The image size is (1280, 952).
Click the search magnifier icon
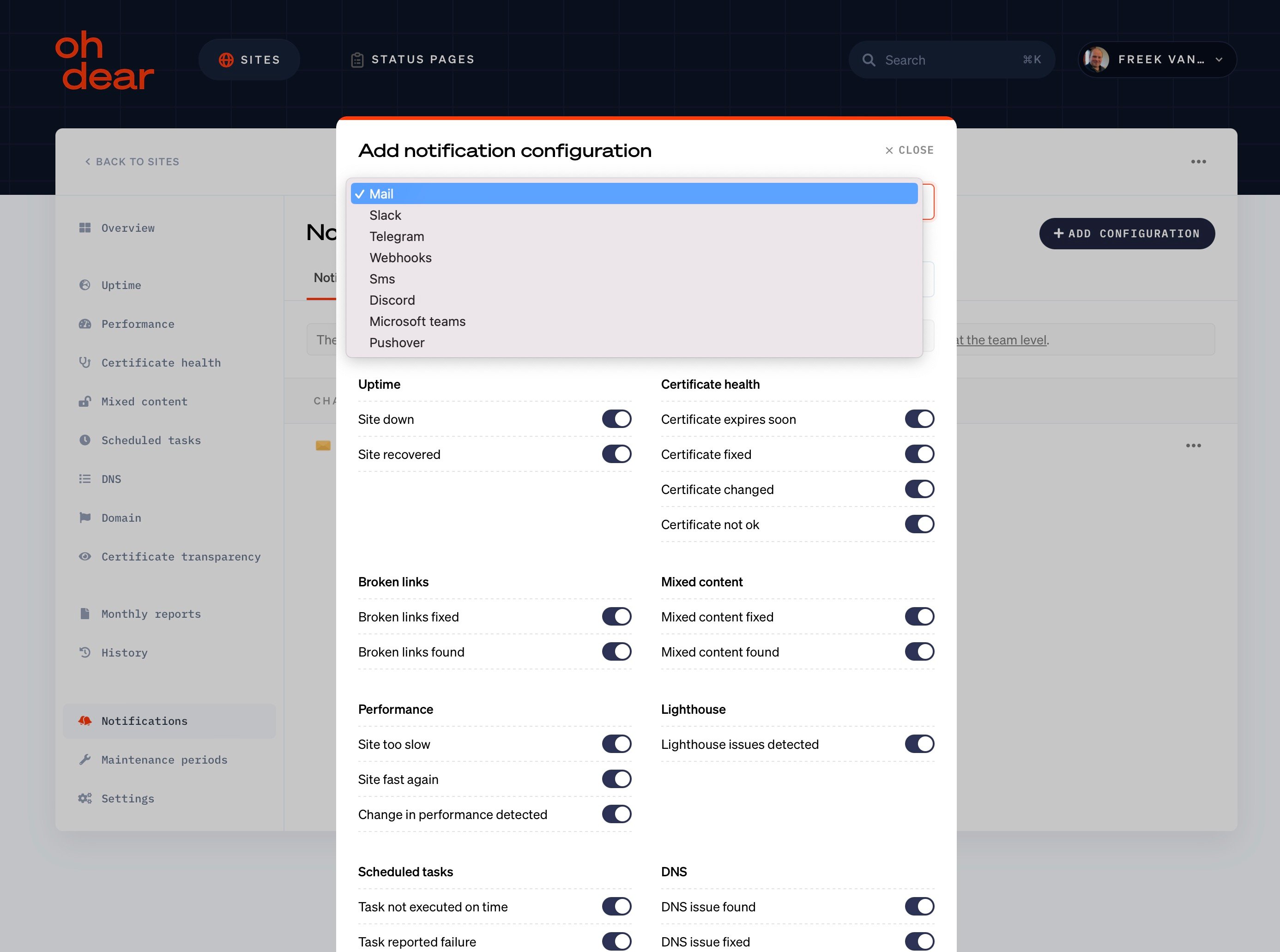coord(869,60)
